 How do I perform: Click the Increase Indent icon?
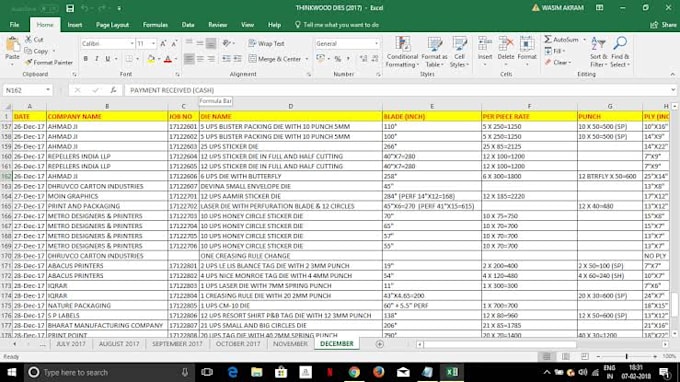click(x=237, y=59)
